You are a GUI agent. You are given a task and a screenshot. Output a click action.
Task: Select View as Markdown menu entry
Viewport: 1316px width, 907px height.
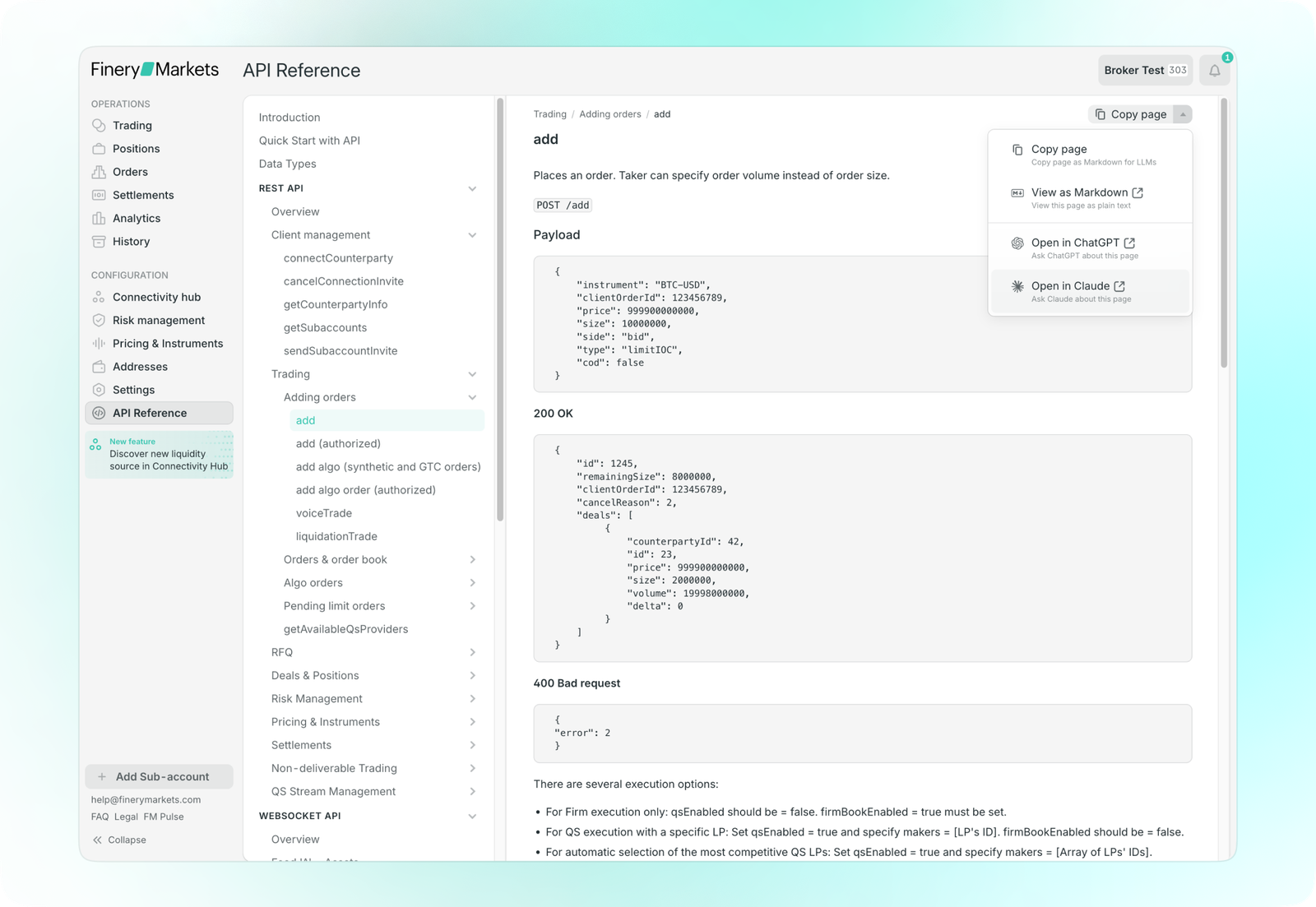coord(1090,197)
